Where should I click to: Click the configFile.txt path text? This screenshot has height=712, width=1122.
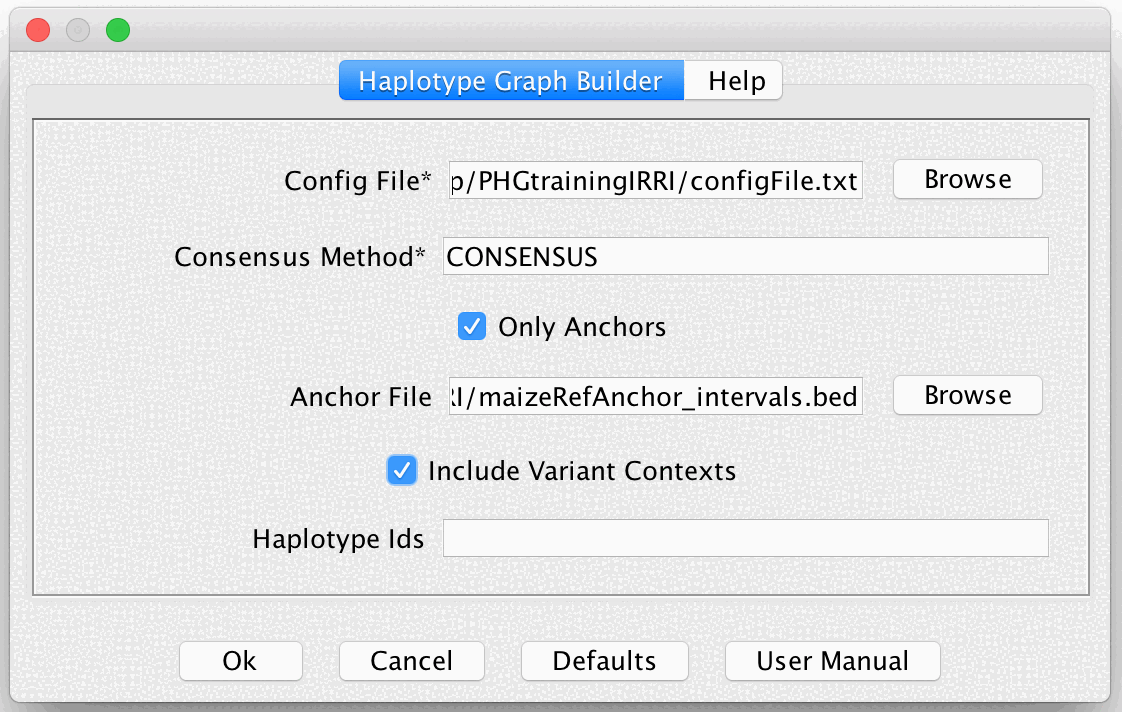coord(655,181)
